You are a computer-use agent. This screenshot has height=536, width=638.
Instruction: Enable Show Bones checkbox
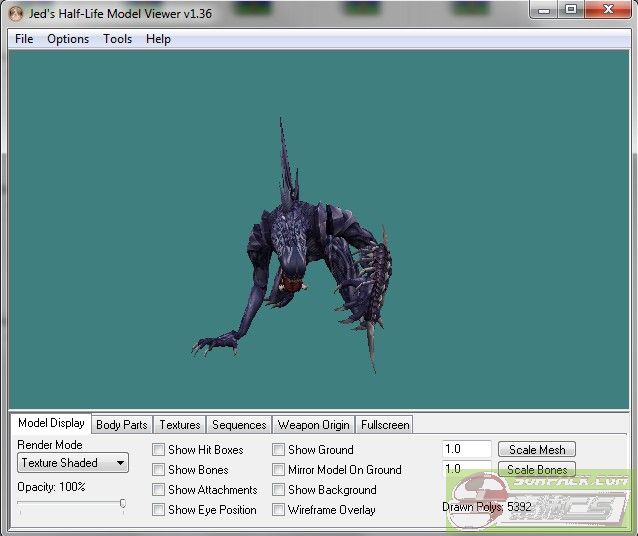pyautogui.click(x=159, y=470)
